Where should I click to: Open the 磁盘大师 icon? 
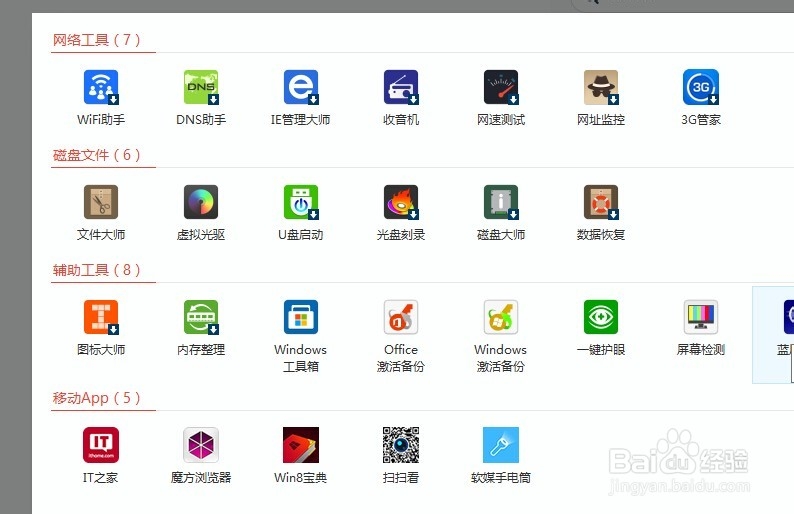click(x=501, y=202)
